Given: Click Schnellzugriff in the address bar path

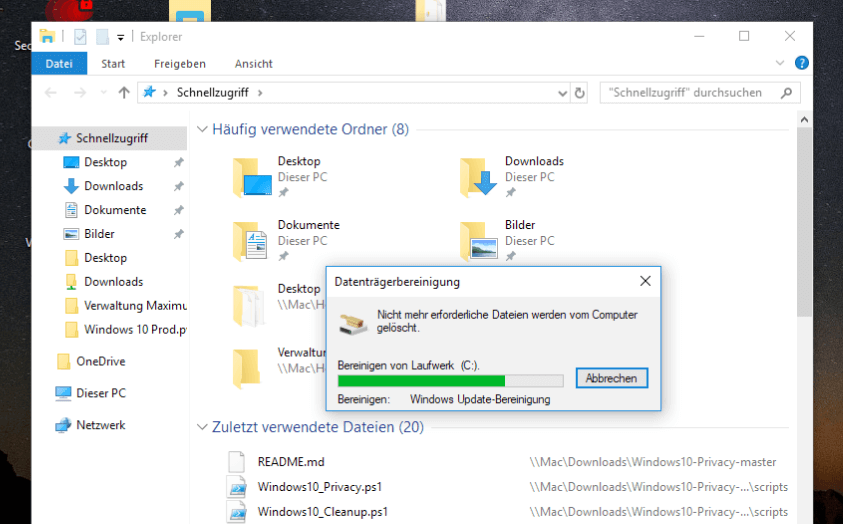Looking at the screenshot, I should coord(213,92).
